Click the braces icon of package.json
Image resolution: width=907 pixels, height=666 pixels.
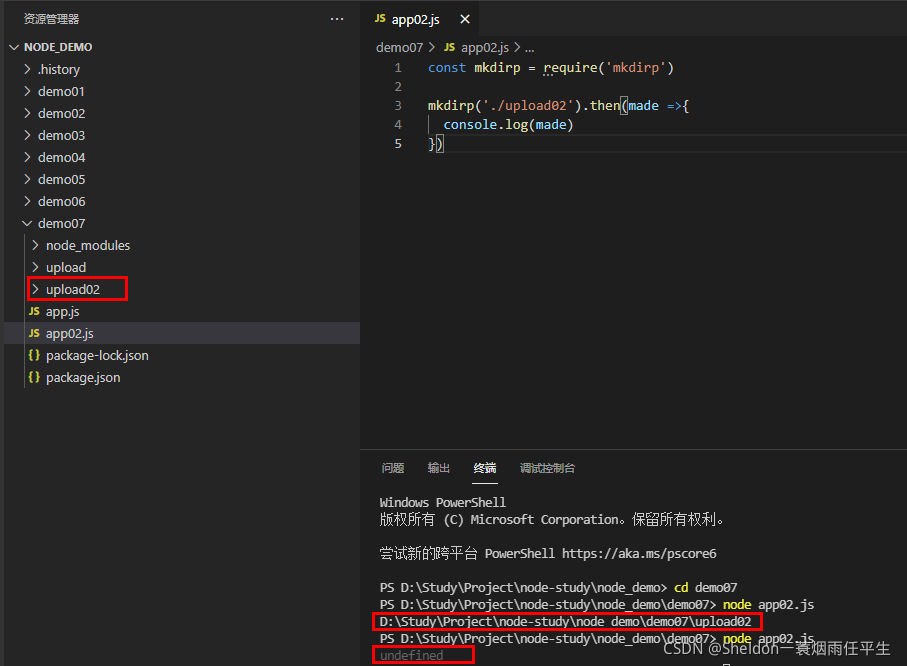pos(34,377)
